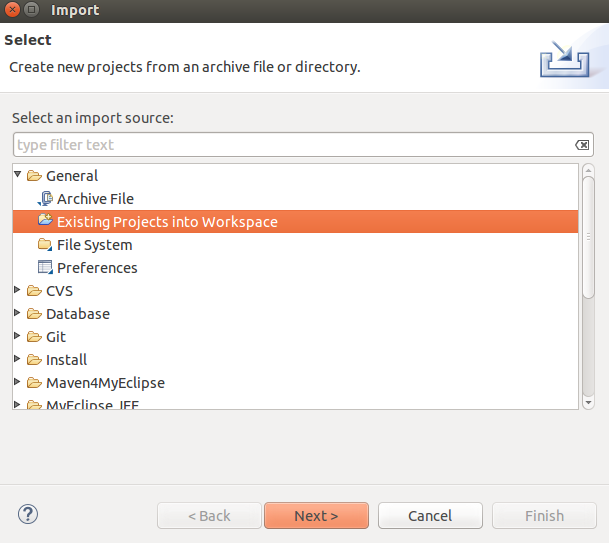Click the Preferences icon
Image resolution: width=609 pixels, height=543 pixels.
point(44,268)
